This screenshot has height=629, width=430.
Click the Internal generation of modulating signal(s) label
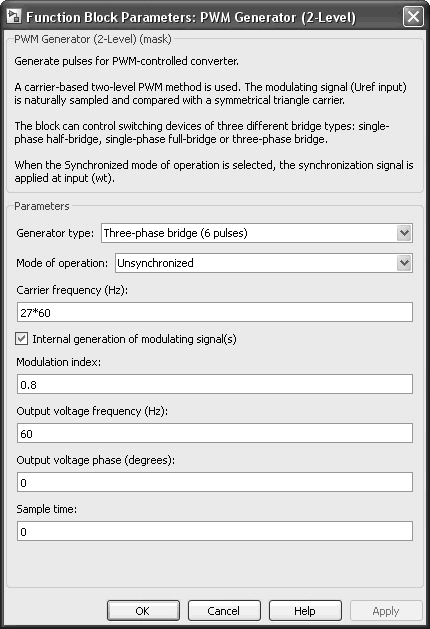134,339
